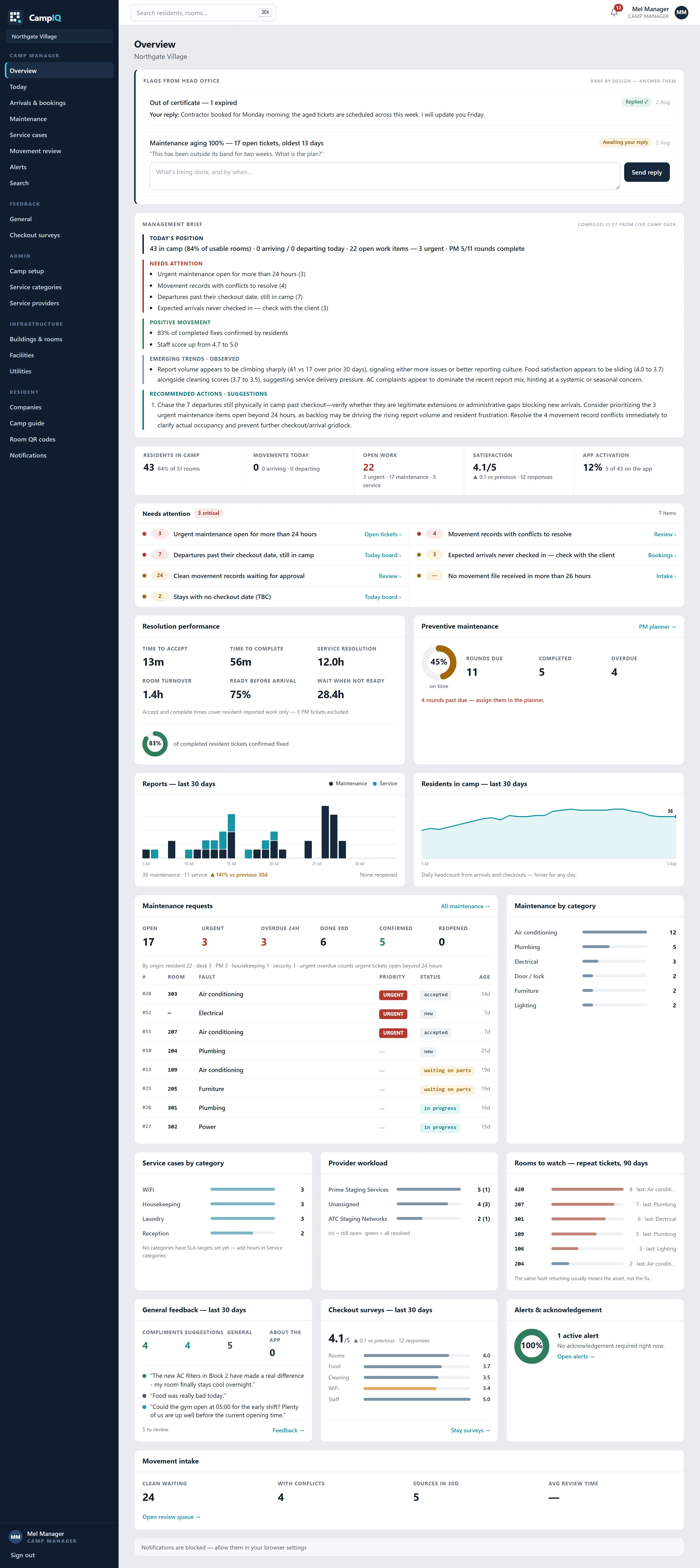This screenshot has width=700, height=1568.
Task: Select Alerts in the sidebar
Action: coord(60,167)
